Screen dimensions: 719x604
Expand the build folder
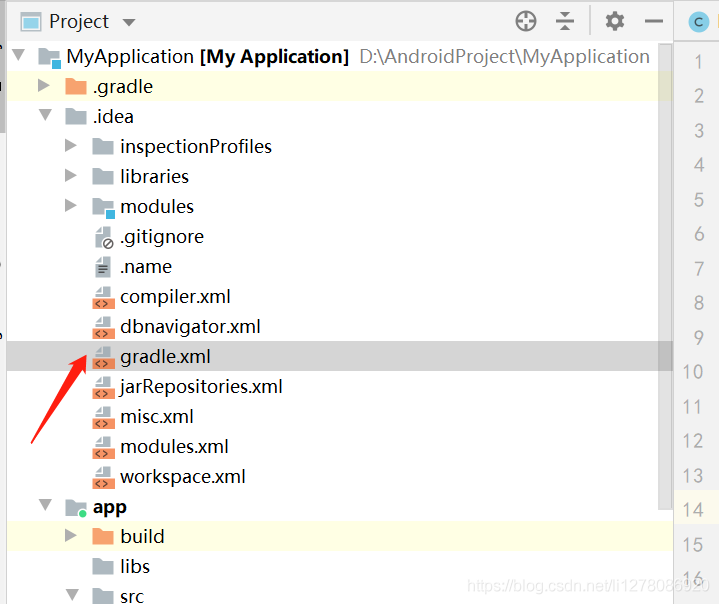pyautogui.click(x=71, y=536)
